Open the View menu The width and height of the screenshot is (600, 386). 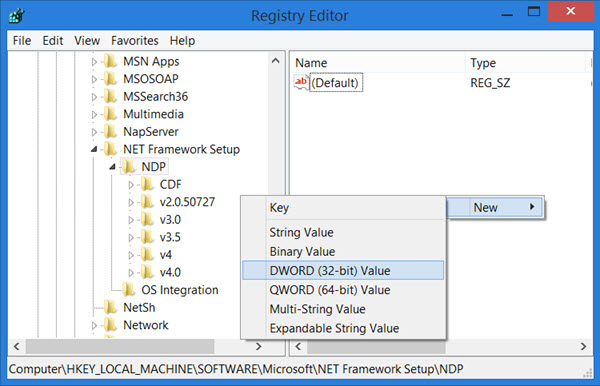pyautogui.click(x=87, y=40)
